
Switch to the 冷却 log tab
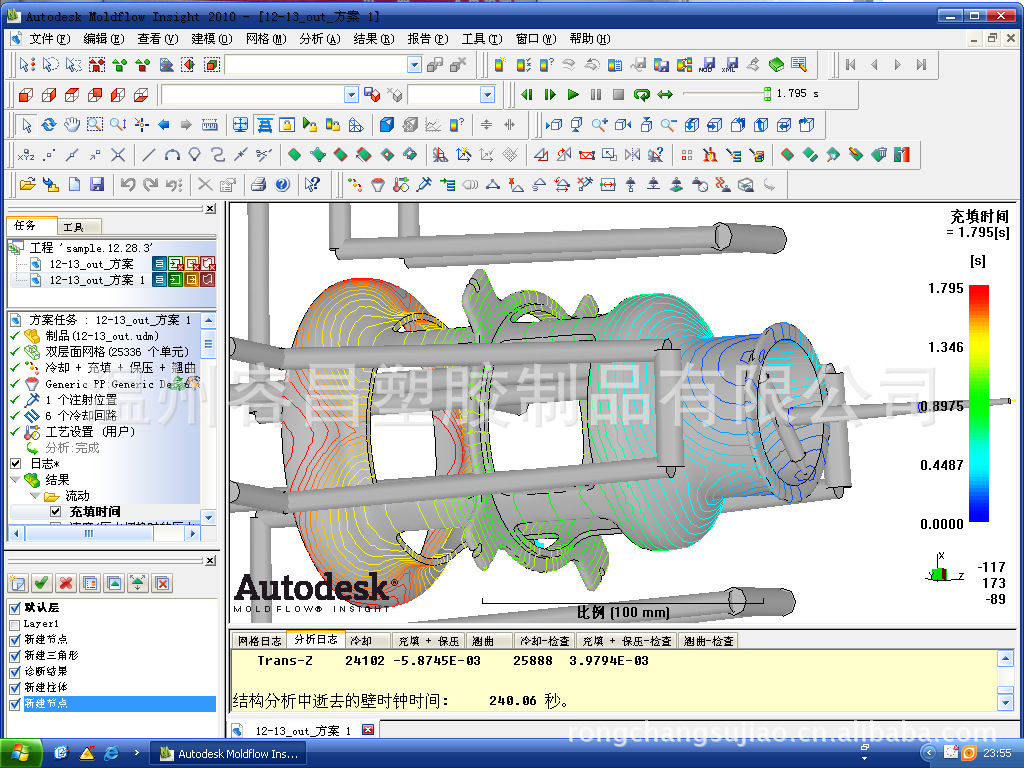point(369,641)
